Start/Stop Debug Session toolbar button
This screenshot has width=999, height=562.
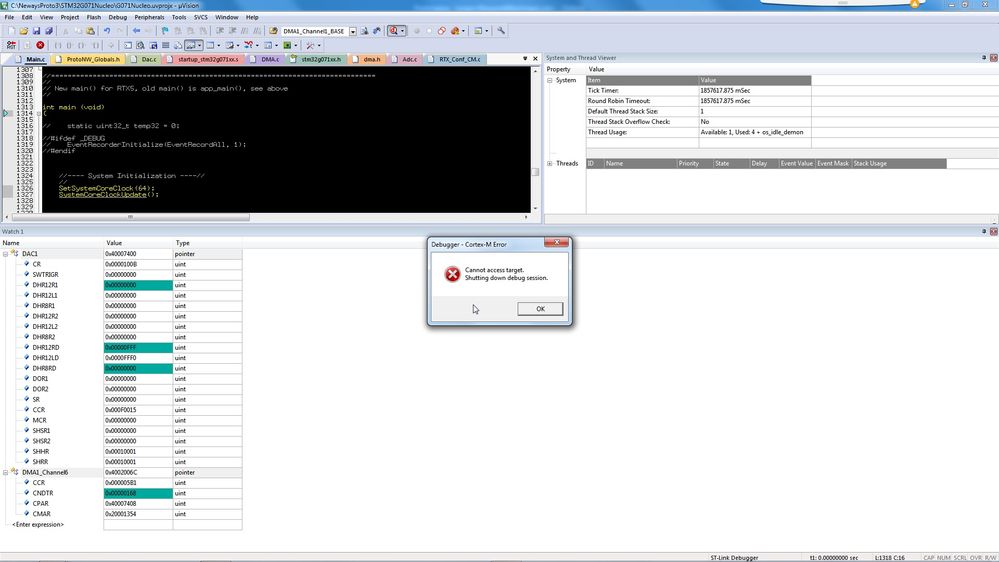(393, 31)
